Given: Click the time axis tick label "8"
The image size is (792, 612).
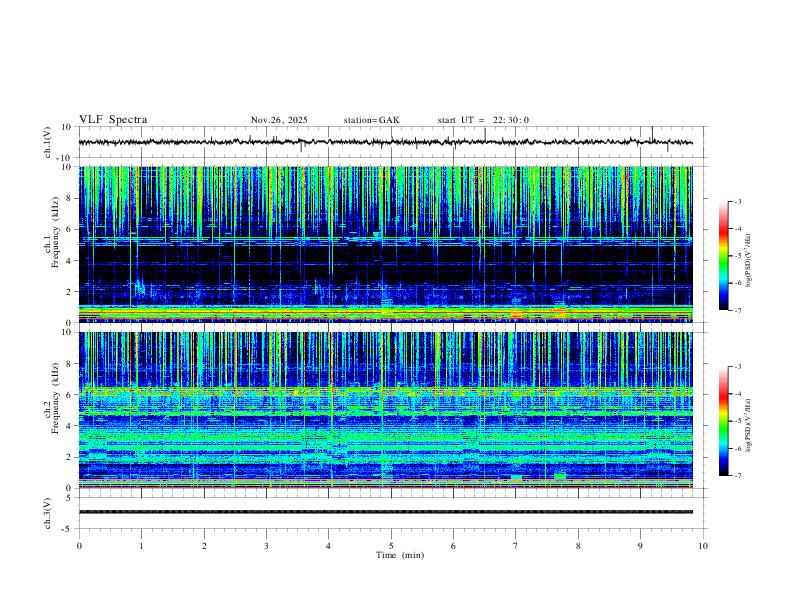Looking at the screenshot, I should coord(578,546).
